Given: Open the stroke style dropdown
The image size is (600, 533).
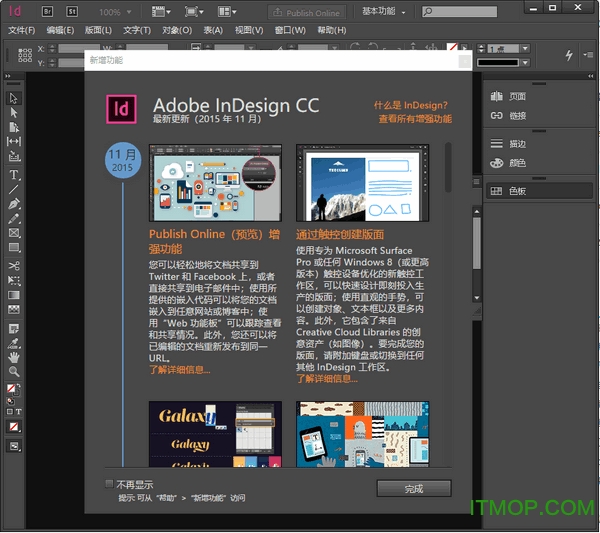Looking at the screenshot, I should click(x=525, y=62).
